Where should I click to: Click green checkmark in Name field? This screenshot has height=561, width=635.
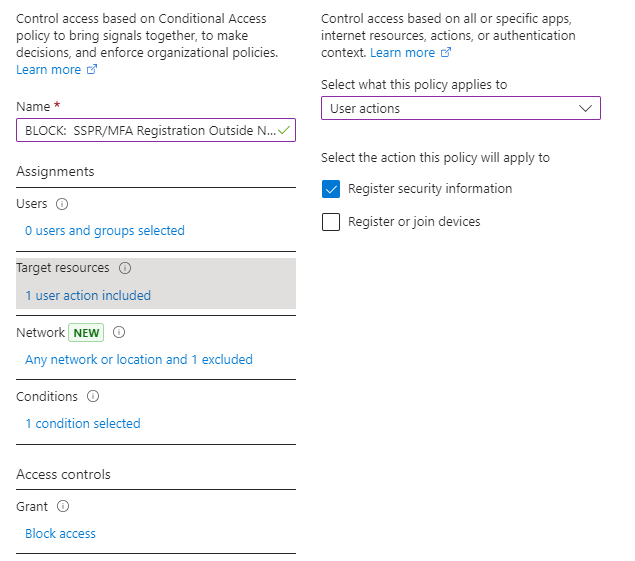coord(284,130)
